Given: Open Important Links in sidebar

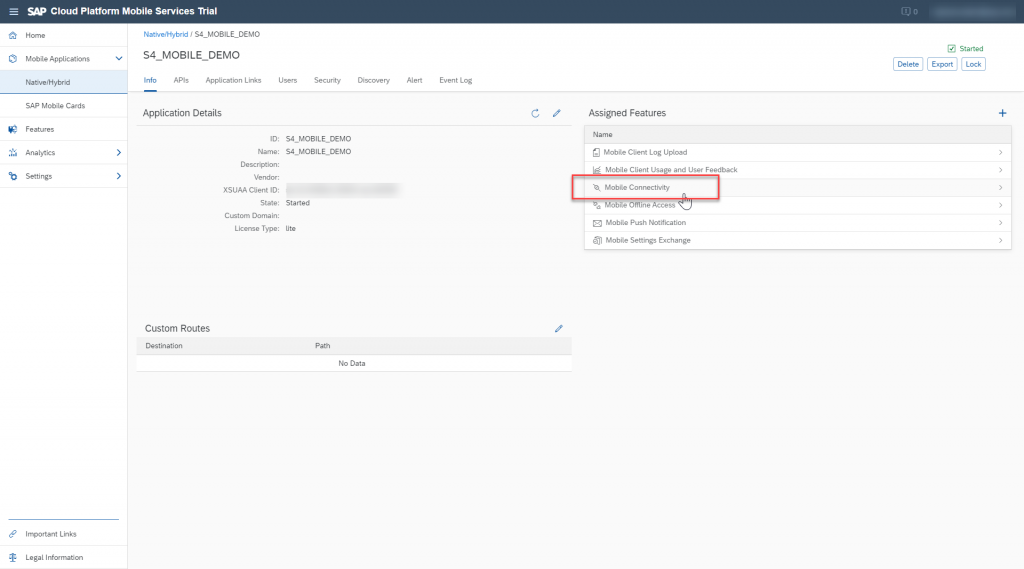Looking at the screenshot, I should pos(63,534).
